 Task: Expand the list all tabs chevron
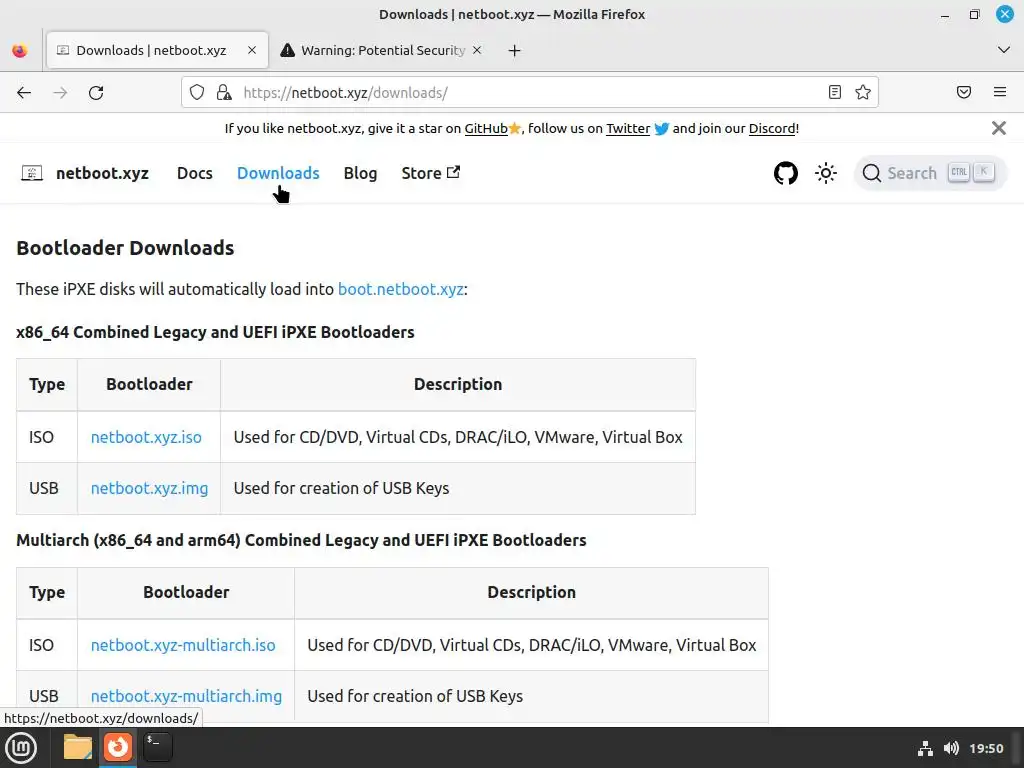pyautogui.click(x=1004, y=50)
